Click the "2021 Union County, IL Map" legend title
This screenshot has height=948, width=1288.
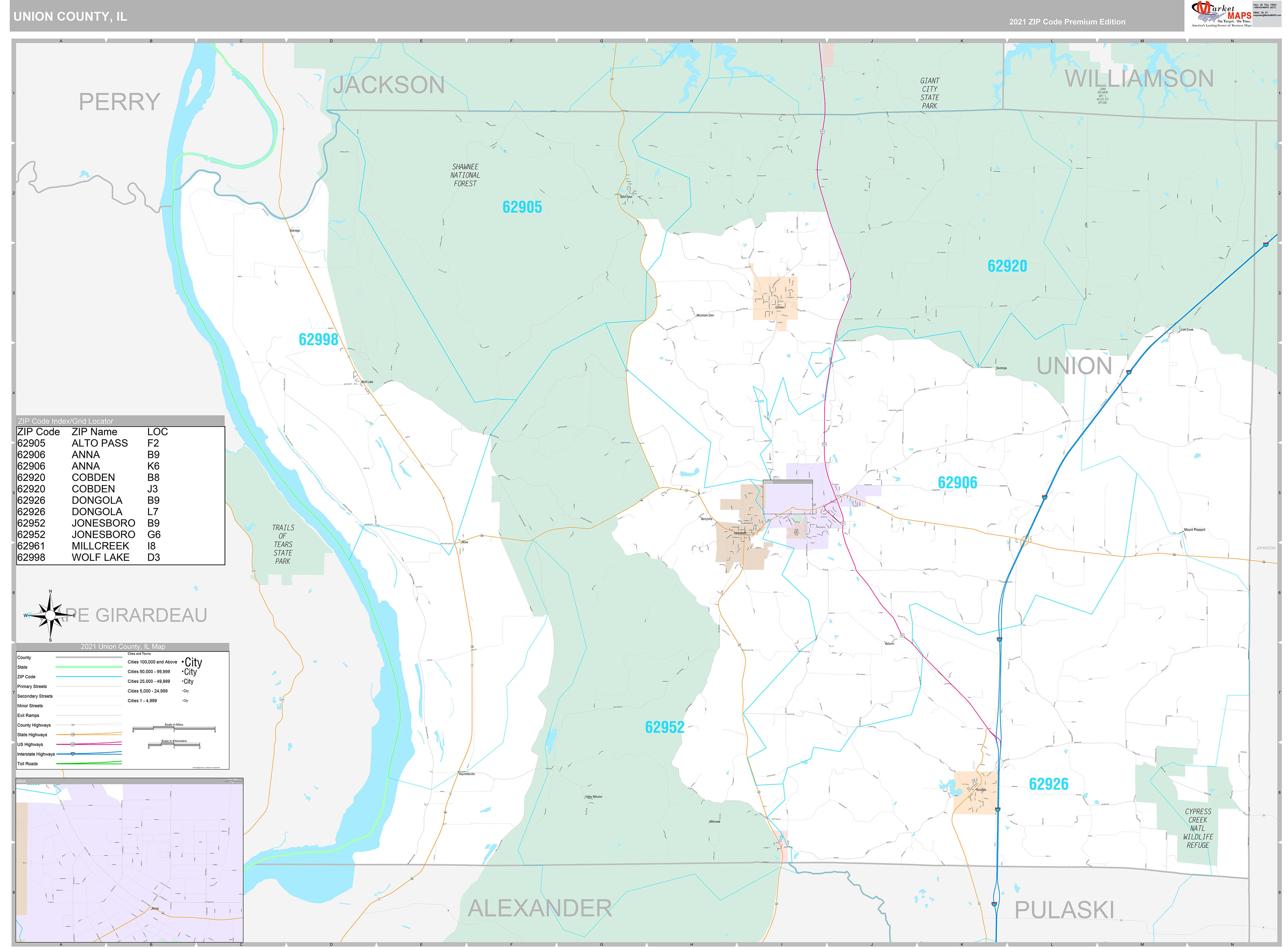[x=123, y=647]
